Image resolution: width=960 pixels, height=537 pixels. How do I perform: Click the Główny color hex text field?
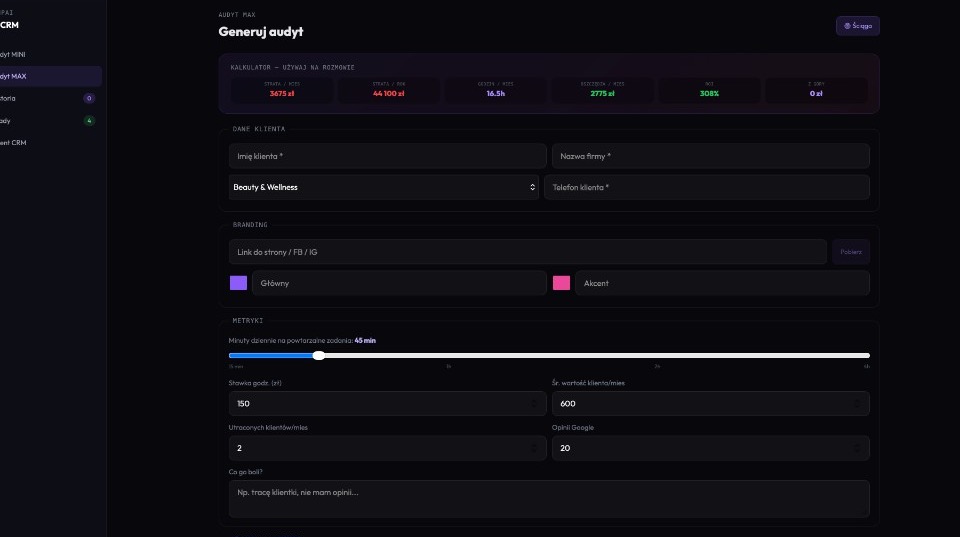coord(399,283)
